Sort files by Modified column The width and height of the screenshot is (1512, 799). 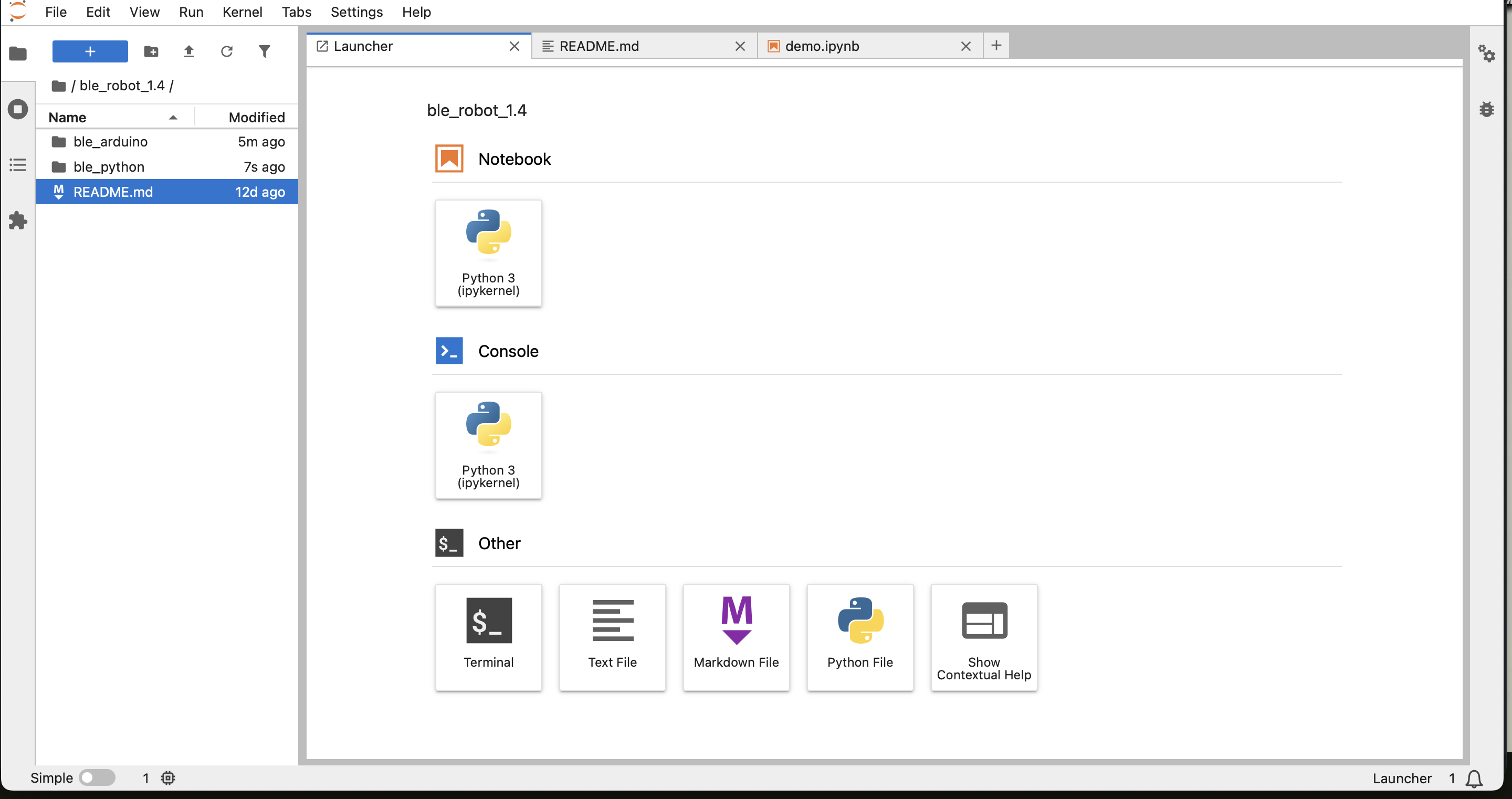(256, 118)
